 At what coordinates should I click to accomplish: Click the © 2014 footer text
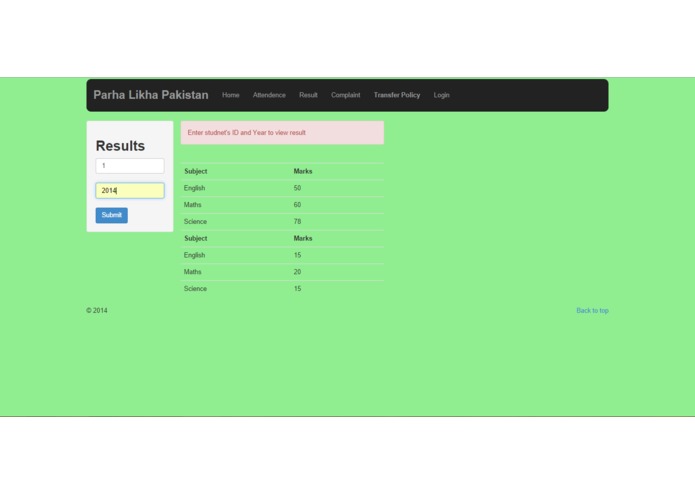(97, 311)
